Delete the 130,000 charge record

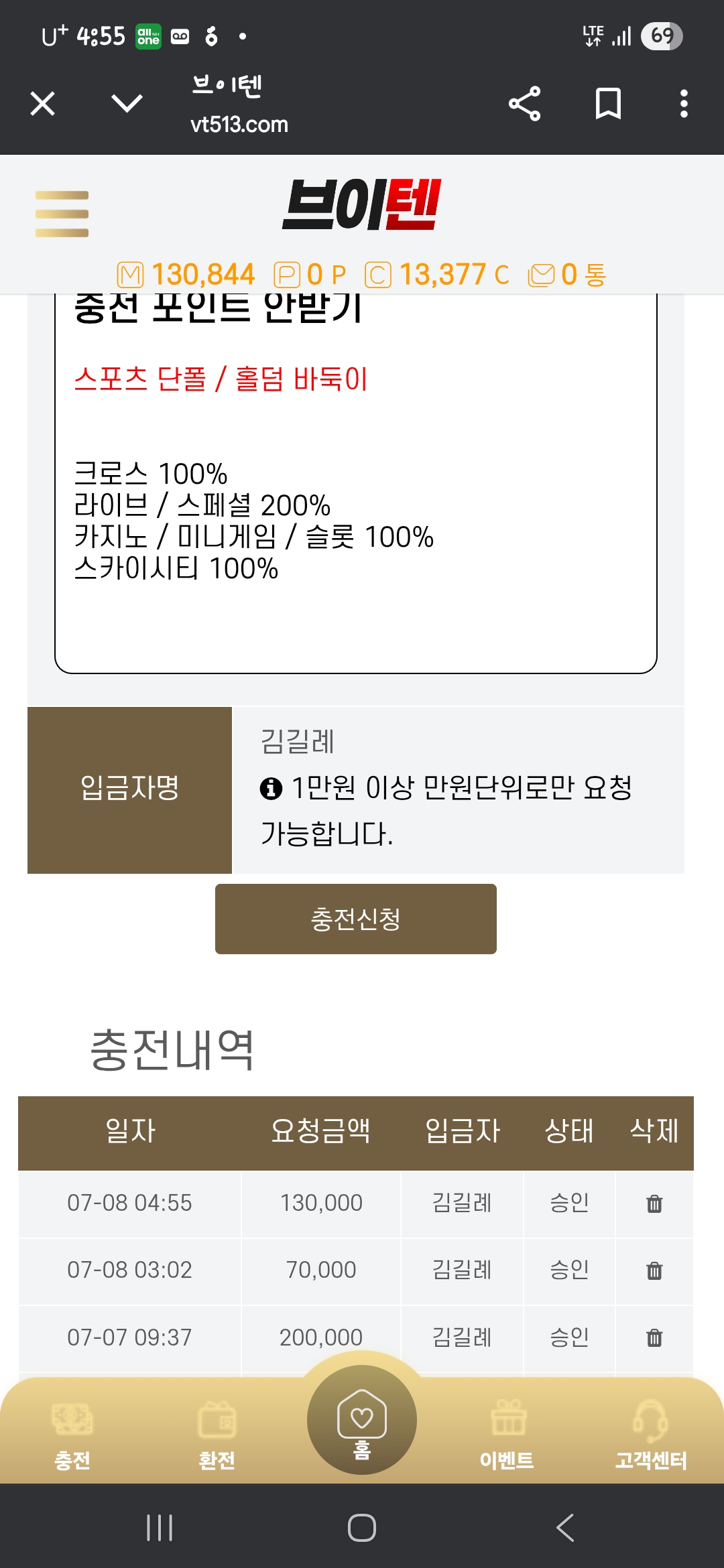tap(654, 1203)
